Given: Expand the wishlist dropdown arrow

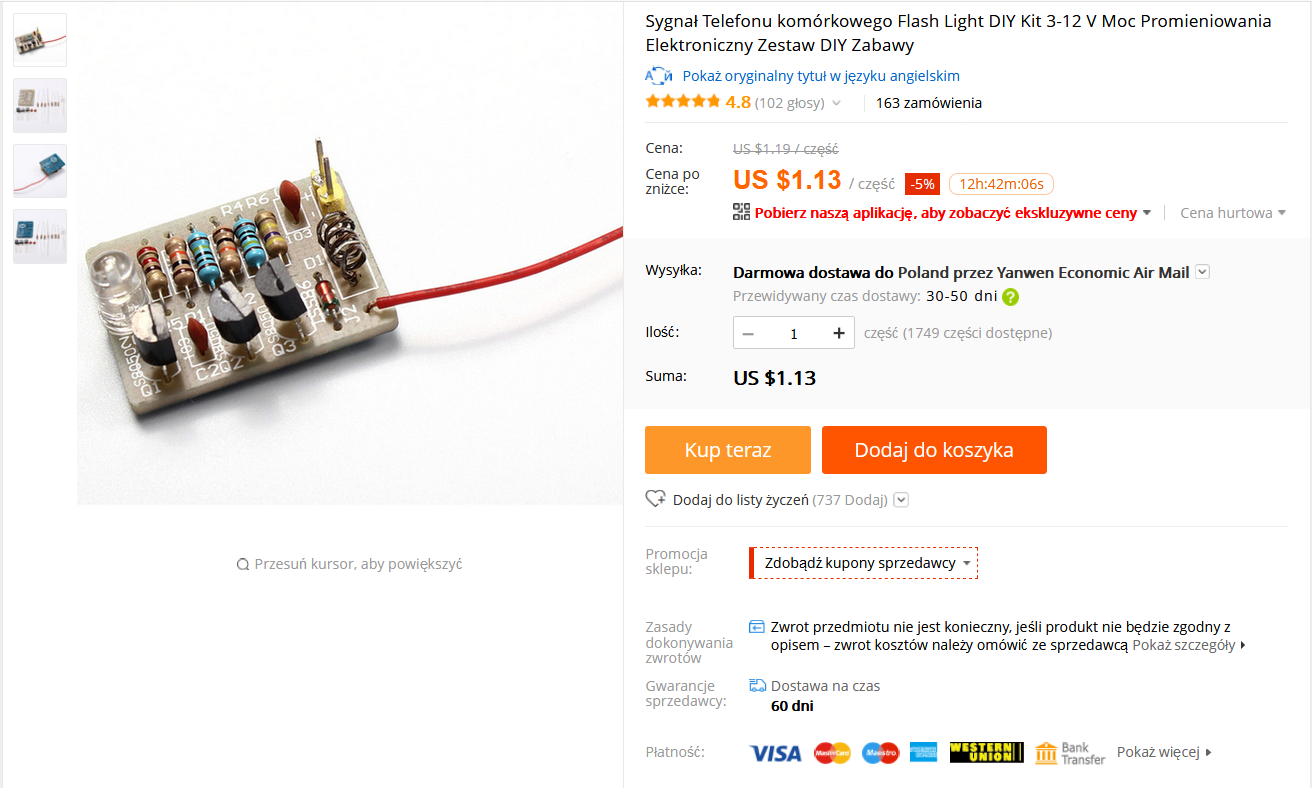Looking at the screenshot, I should 901,500.
